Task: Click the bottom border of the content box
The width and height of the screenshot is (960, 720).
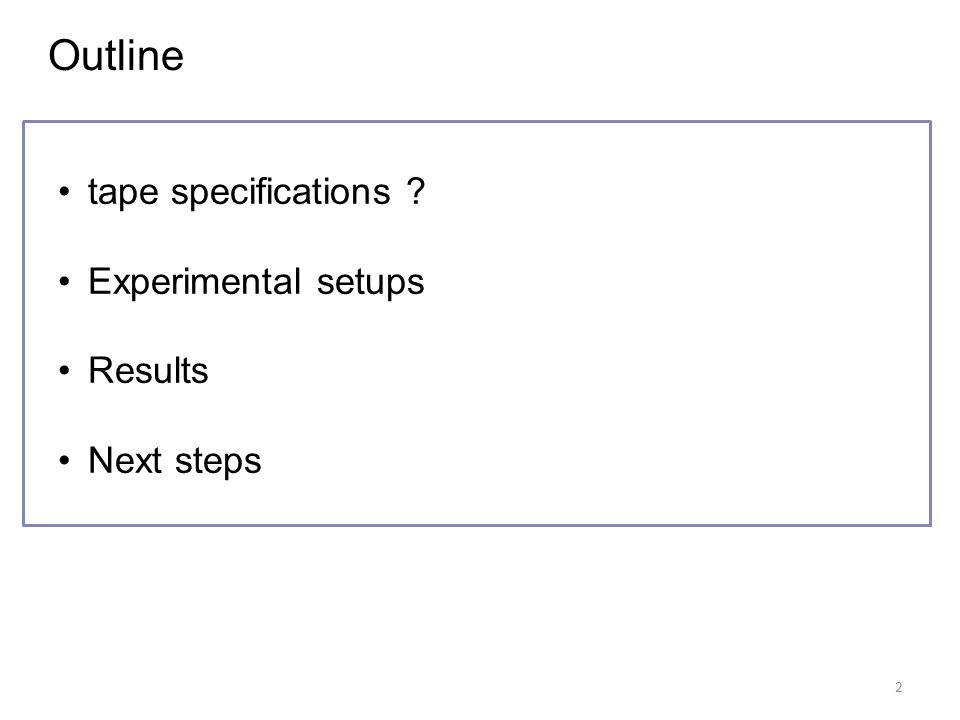Action: (x=477, y=525)
